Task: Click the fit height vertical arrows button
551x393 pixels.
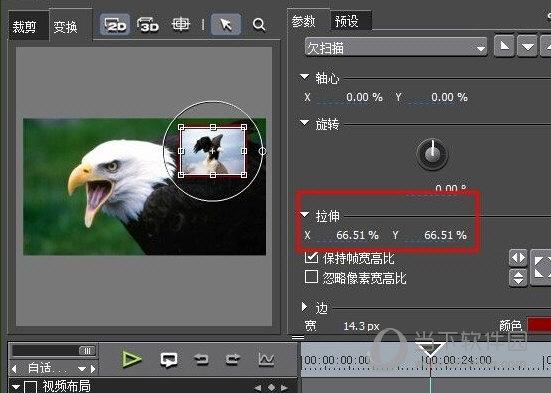Action: pyautogui.click(x=518, y=278)
